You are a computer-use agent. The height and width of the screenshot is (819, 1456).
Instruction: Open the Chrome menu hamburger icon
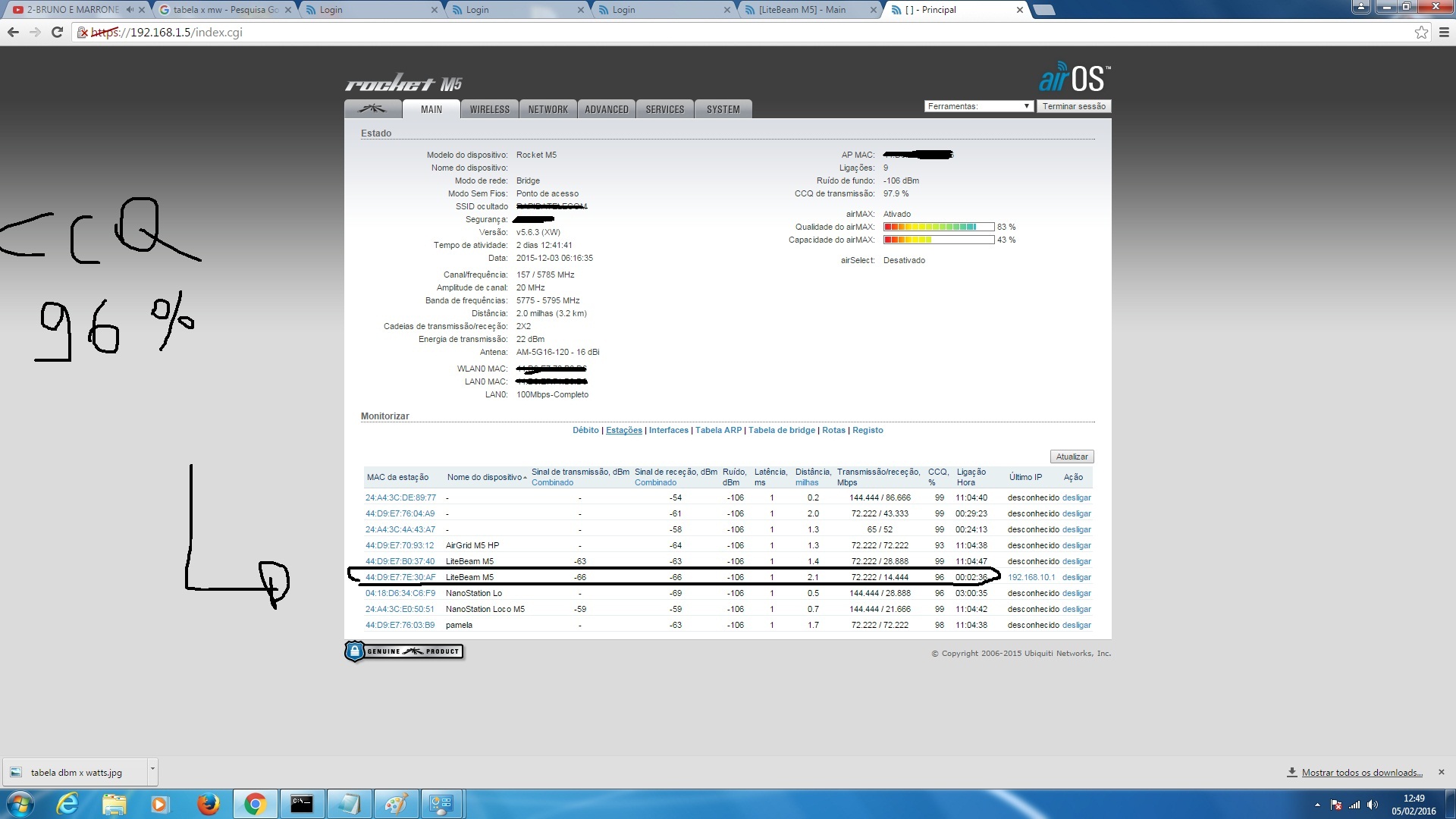pyautogui.click(x=1443, y=32)
